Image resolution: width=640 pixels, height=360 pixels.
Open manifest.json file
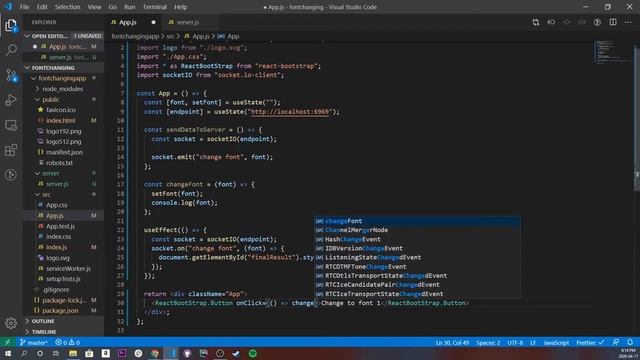point(64,152)
